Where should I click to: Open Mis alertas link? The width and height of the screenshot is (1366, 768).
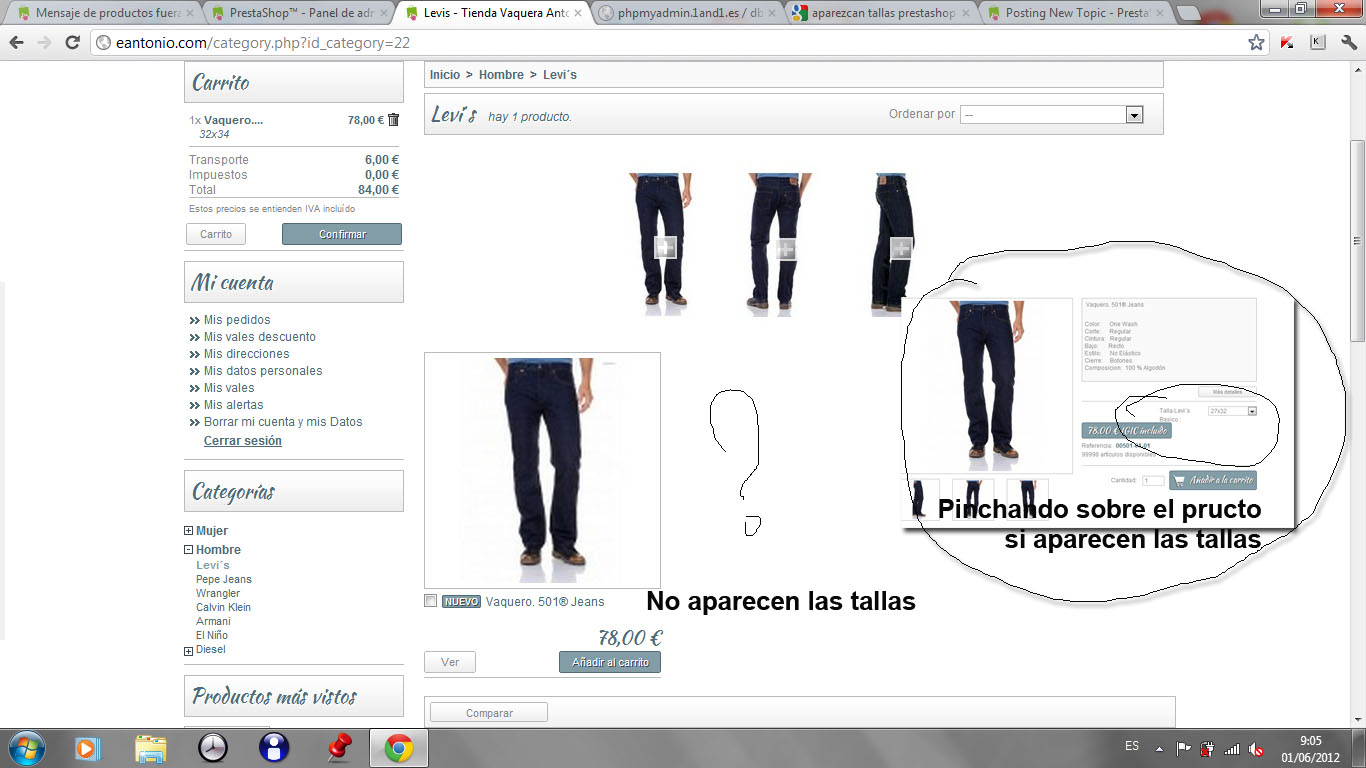point(234,405)
